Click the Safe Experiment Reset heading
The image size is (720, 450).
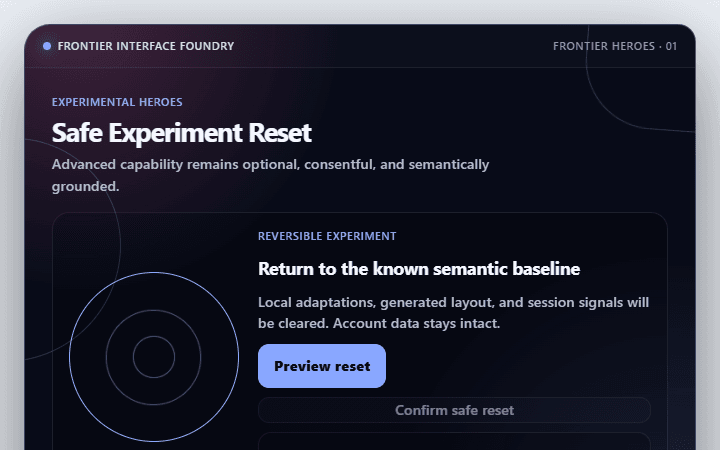[x=182, y=133]
